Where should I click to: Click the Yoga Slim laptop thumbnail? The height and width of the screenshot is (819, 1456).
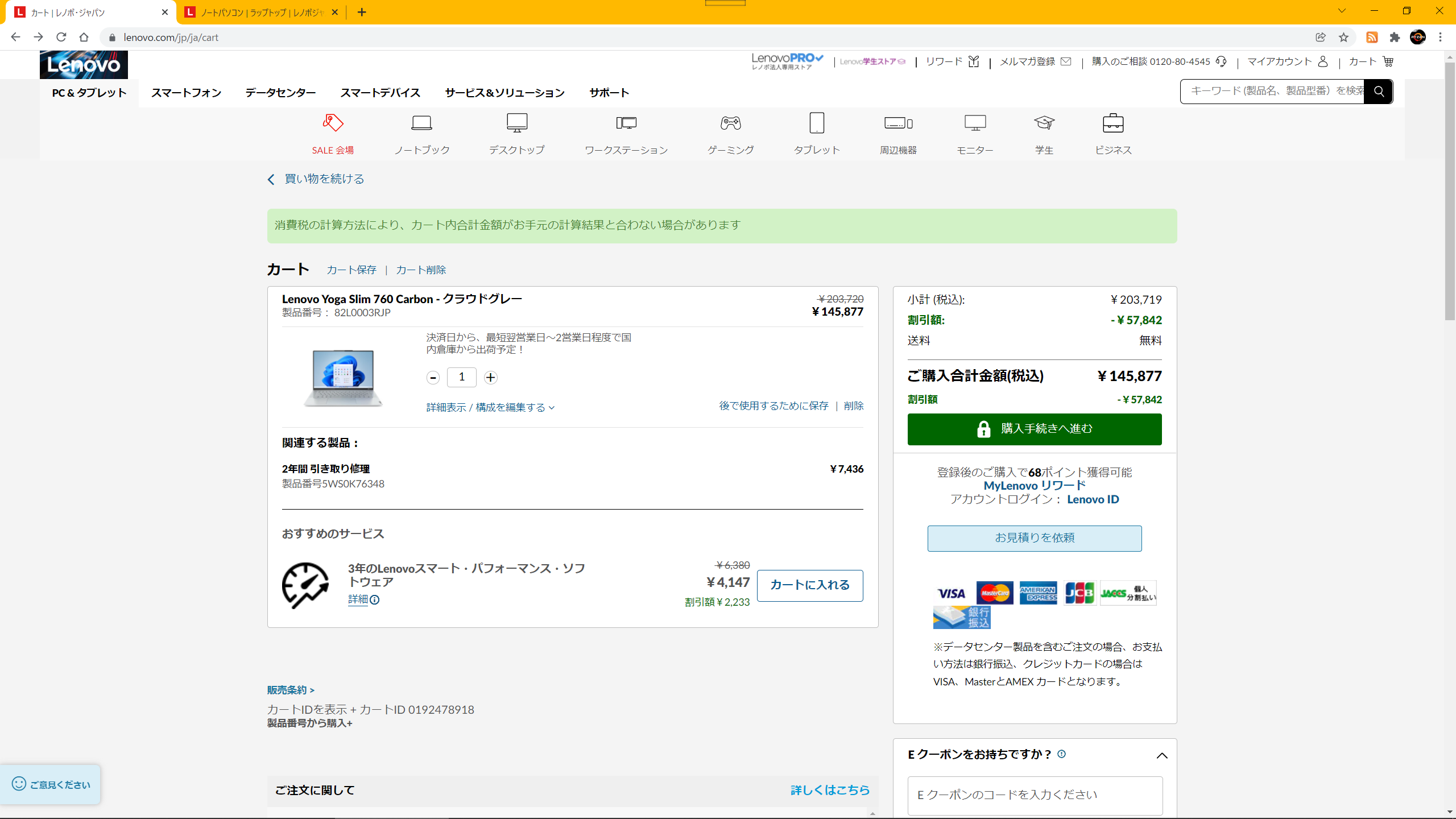(343, 378)
